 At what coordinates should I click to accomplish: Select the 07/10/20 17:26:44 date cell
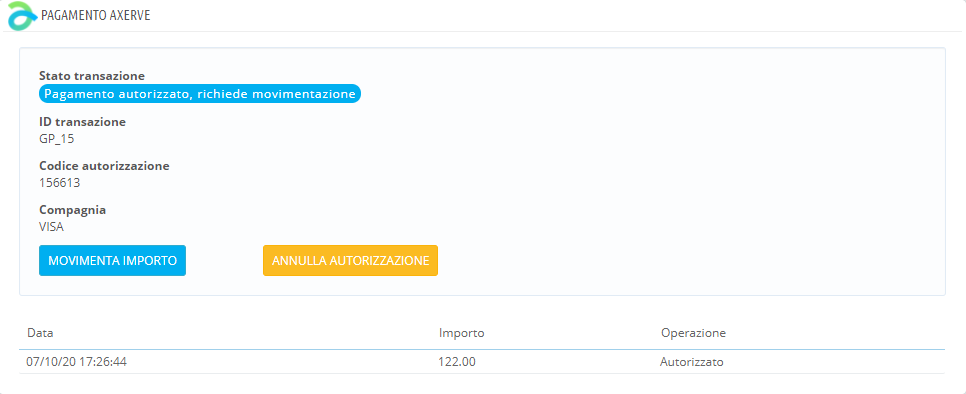pos(76,362)
